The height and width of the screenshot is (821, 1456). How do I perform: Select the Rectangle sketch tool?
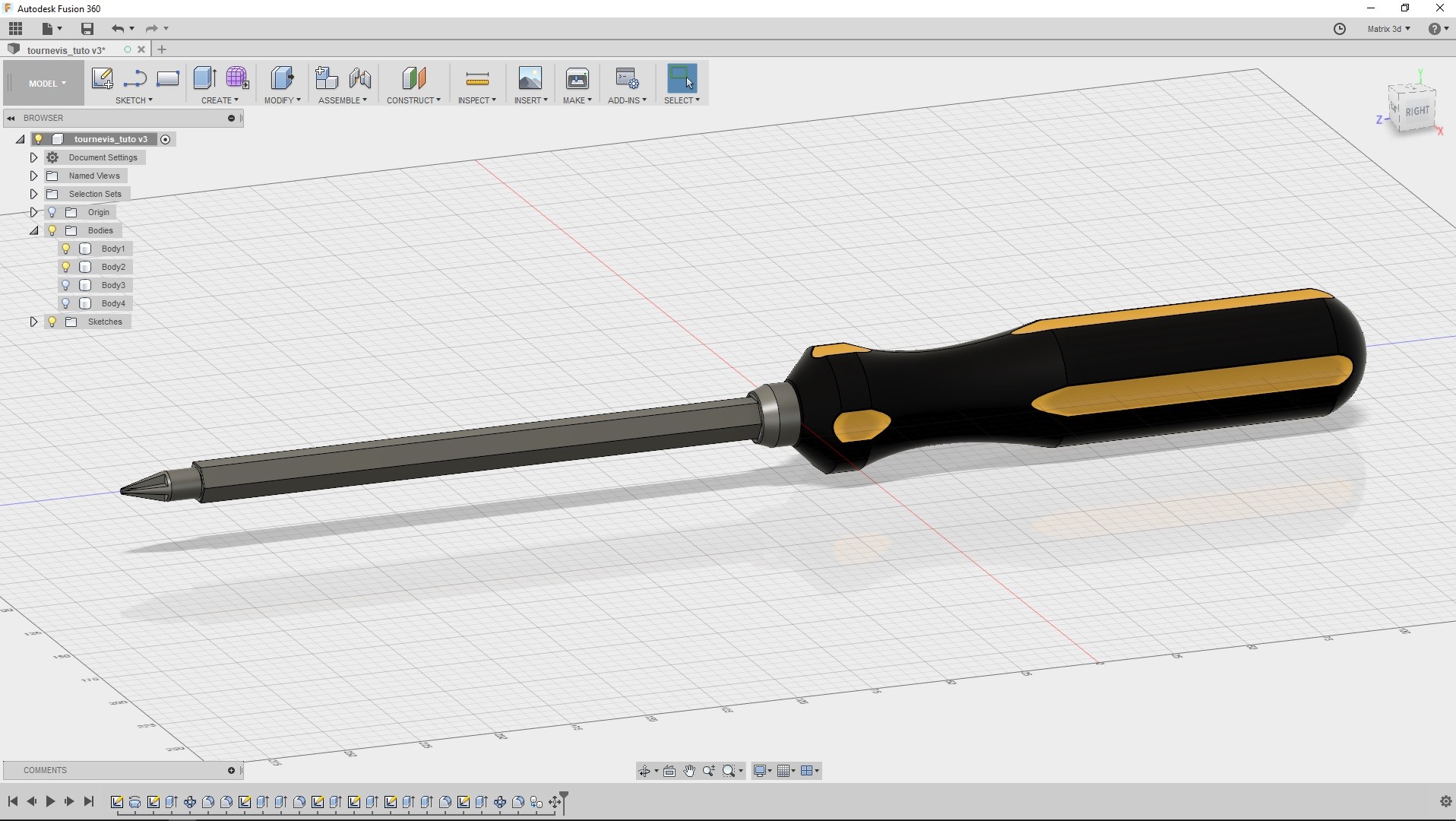[168, 78]
